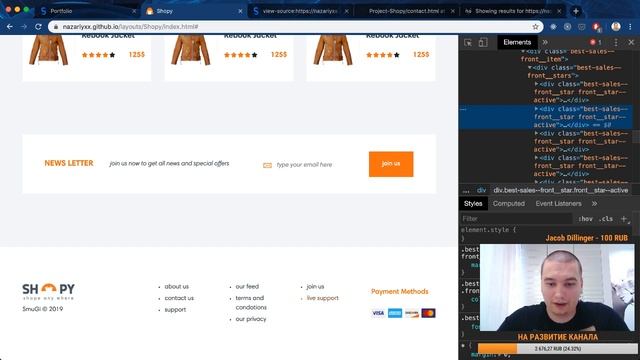Toggle DevTools device toolbar icon
The height and width of the screenshot is (360, 640).
(483, 42)
